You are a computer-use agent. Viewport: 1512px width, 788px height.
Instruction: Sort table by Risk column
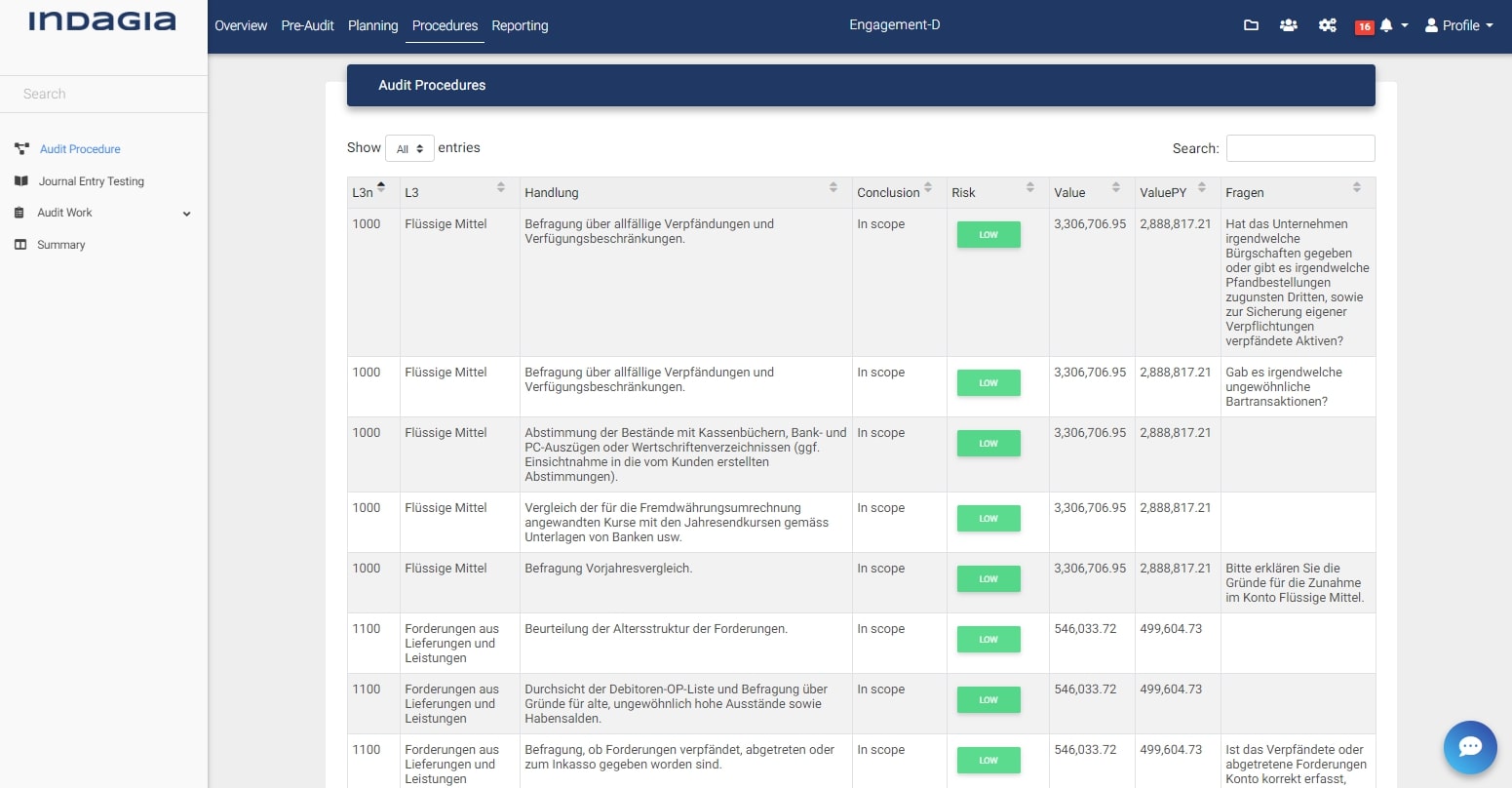pos(996,192)
